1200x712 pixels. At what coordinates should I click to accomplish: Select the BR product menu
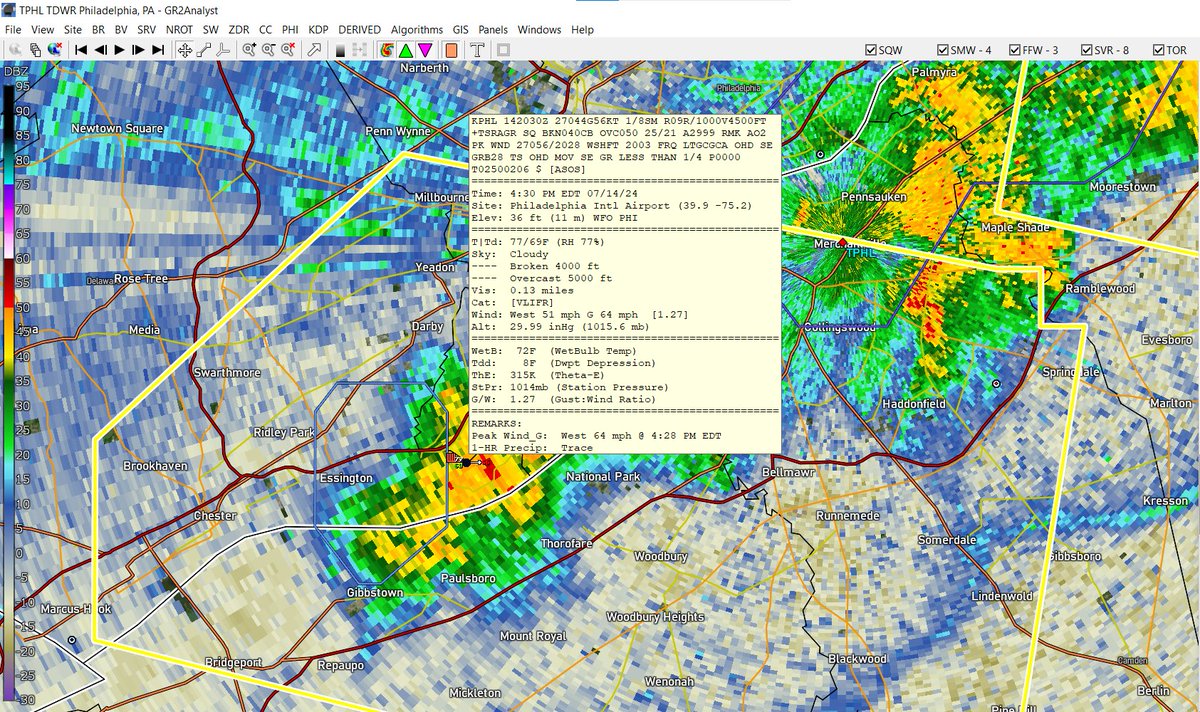(98, 30)
